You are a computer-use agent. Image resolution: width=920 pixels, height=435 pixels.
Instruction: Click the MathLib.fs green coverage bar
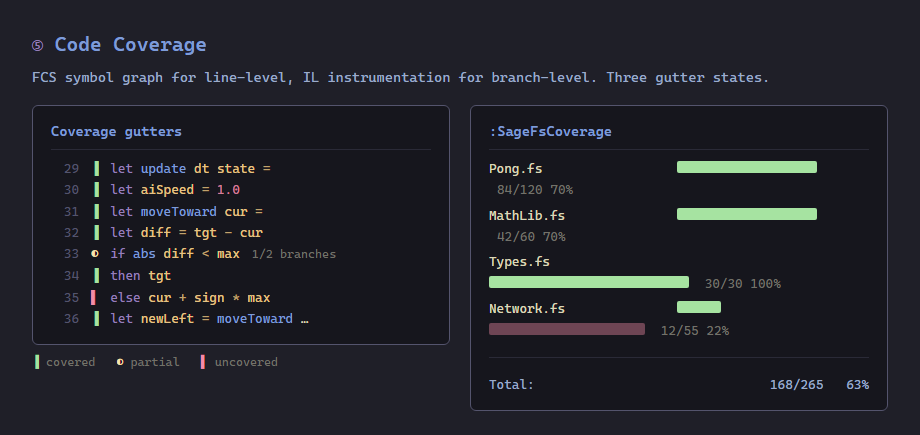[747, 214]
